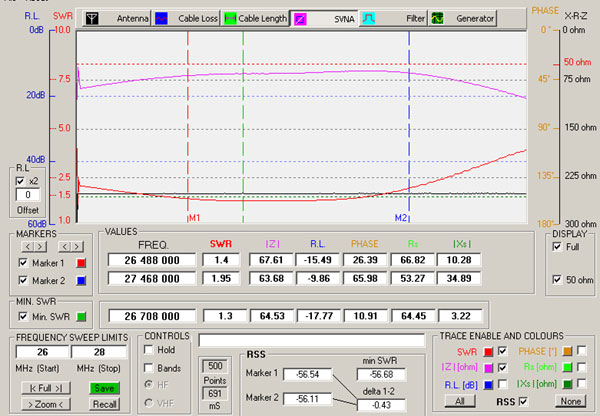The image size is (600, 416).
Task: Switch to the Antenna mode tab
Action: pyautogui.click(x=117, y=18)
